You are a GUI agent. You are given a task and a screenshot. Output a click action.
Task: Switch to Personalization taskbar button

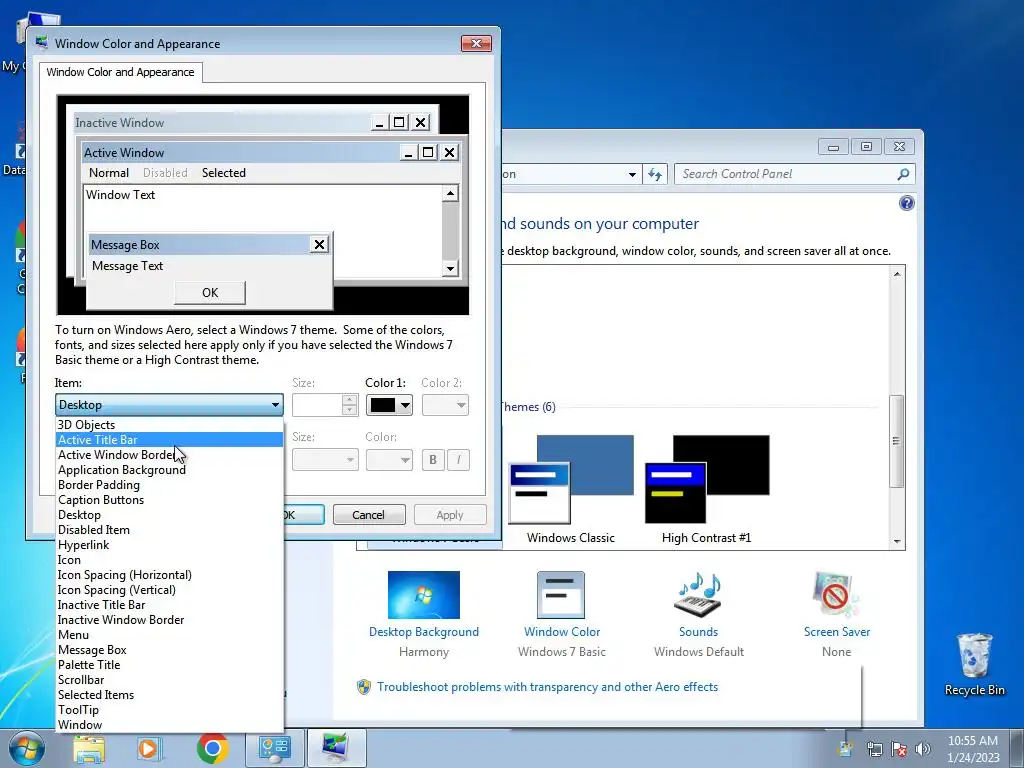[x=336, y=748]
